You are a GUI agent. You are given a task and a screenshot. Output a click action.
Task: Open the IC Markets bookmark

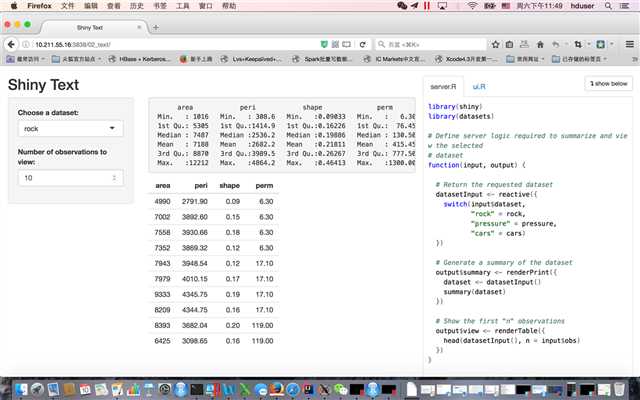coord(394,59)
